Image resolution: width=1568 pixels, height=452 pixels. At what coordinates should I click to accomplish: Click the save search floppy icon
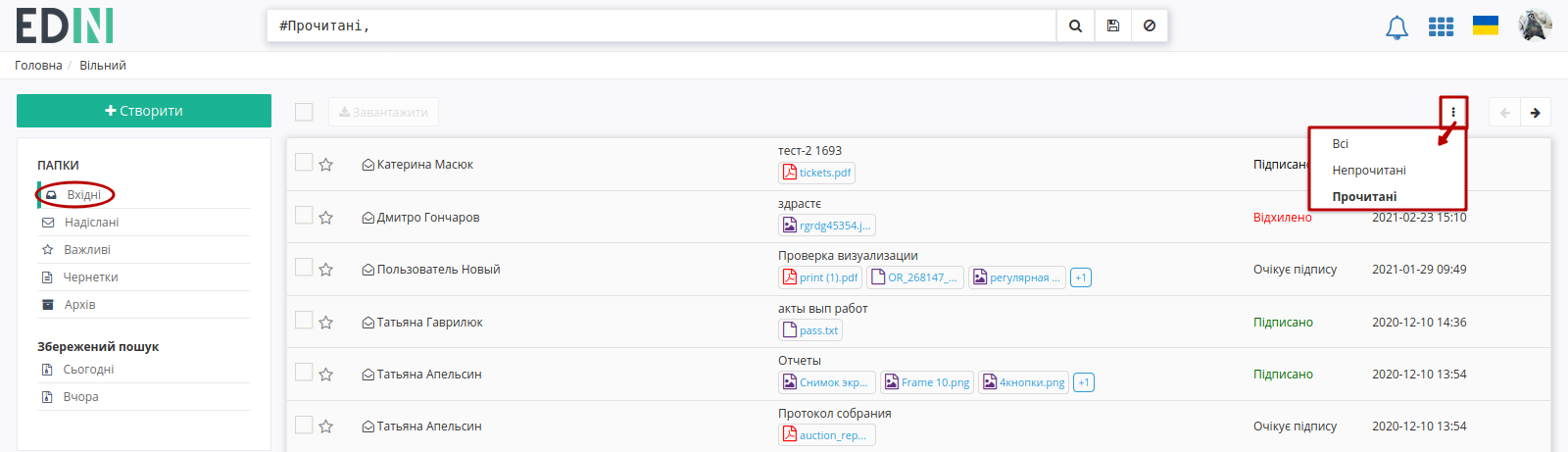point(1113,25)
